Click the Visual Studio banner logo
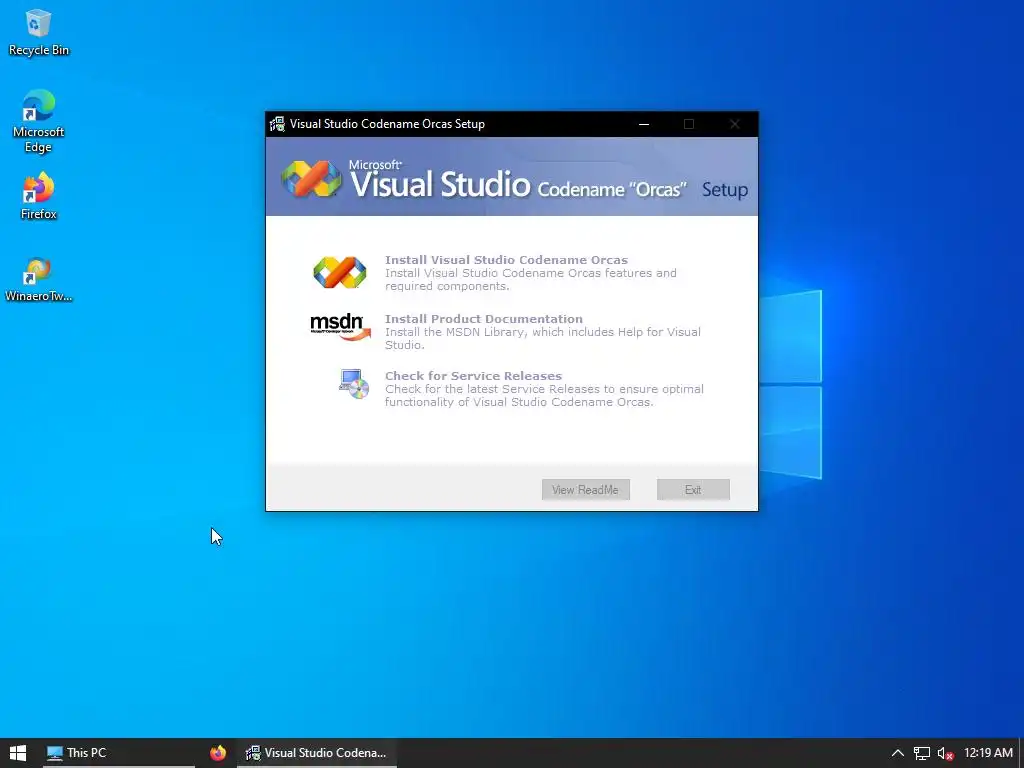Image resolution: width=1024 pixels, height=768 pixels. (312, 178)
